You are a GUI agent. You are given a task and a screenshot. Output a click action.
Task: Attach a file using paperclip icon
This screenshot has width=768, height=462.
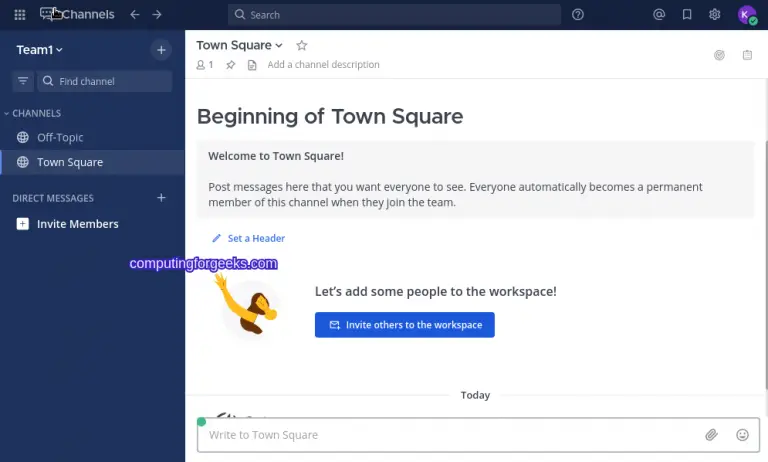pyautogui.click(x=711, y=435)
